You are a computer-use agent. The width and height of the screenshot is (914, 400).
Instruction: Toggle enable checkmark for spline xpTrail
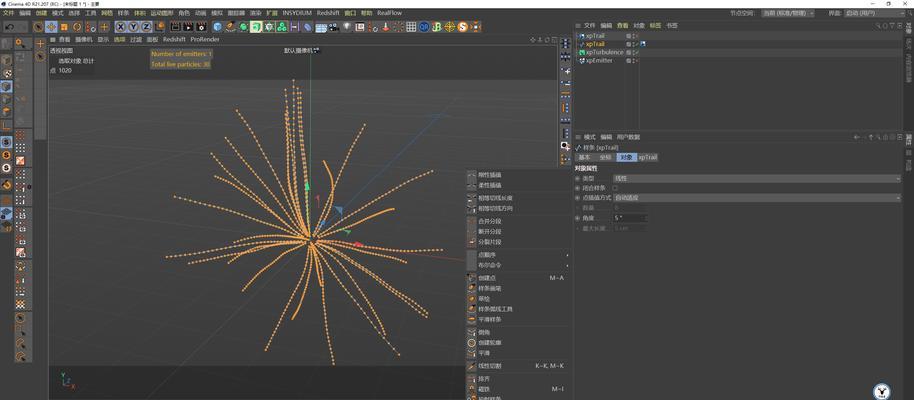637,44
